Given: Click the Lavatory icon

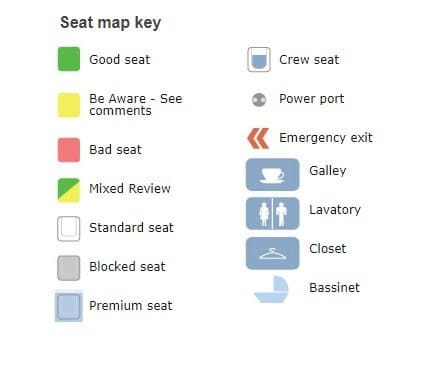Looking at the screenshot, I should tap(273, 213).
